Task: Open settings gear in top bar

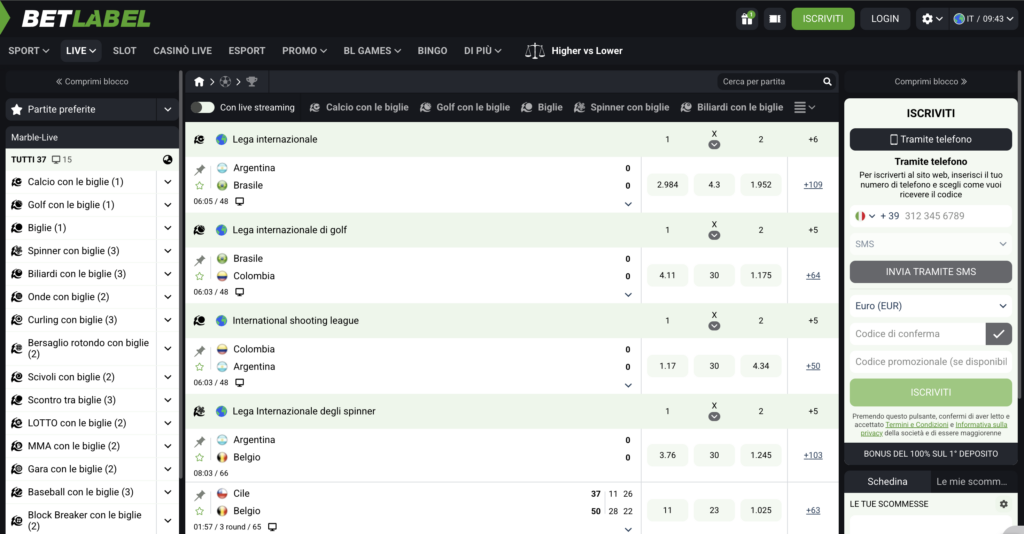Action: pyautogui.click(x=931, y=19)
